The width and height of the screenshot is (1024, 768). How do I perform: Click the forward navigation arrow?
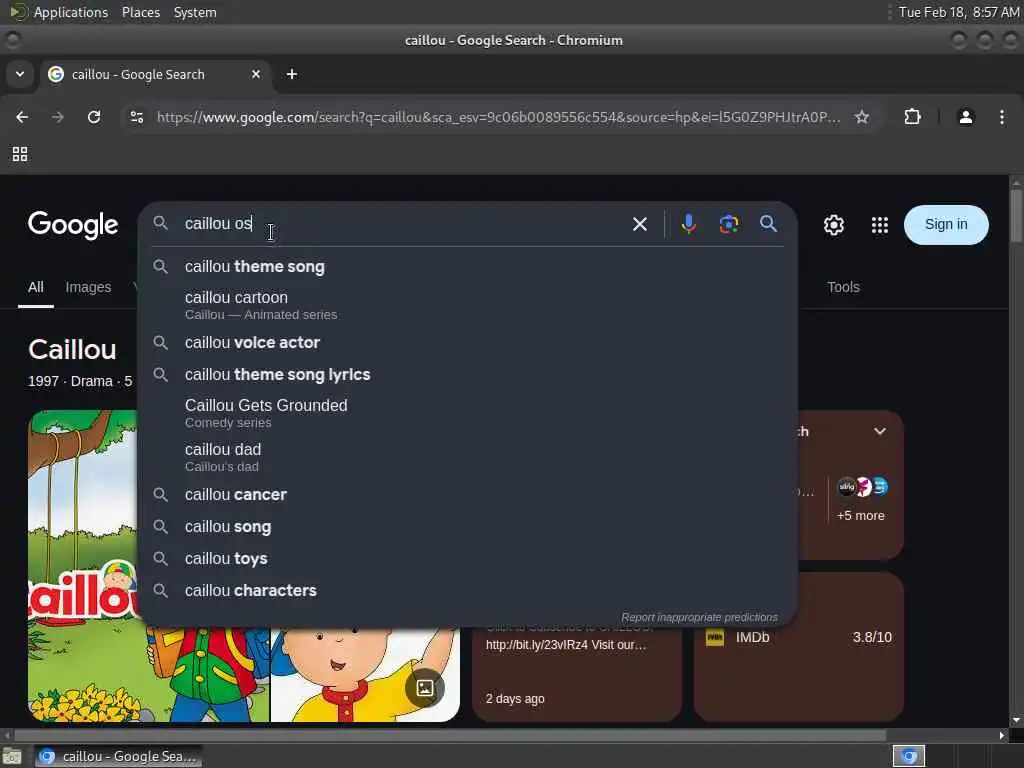(58, 117)
